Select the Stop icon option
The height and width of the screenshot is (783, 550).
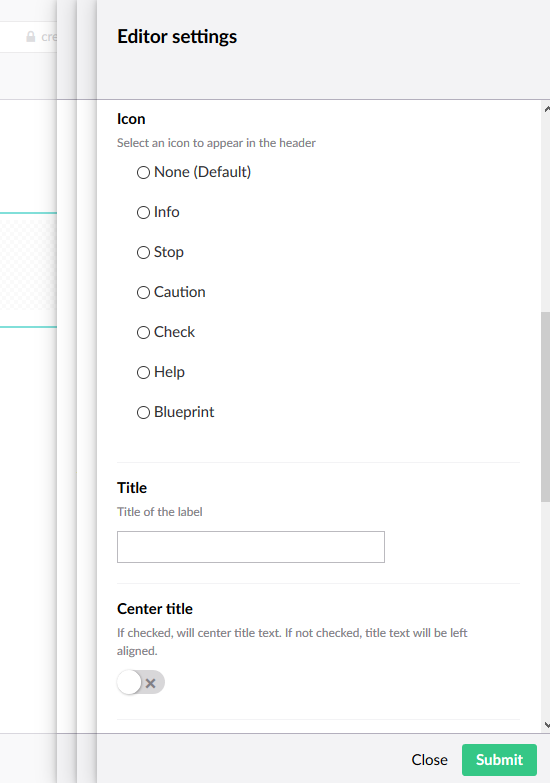[x=143, y=252]
